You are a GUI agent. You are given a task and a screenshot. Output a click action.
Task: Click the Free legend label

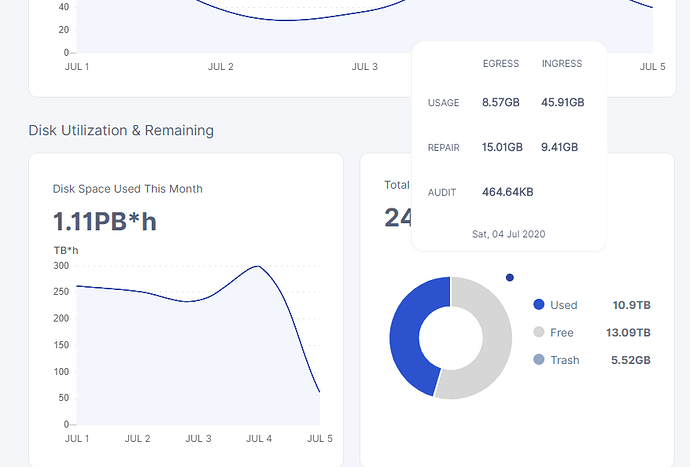pyautogui.click(x=562, y=332)
